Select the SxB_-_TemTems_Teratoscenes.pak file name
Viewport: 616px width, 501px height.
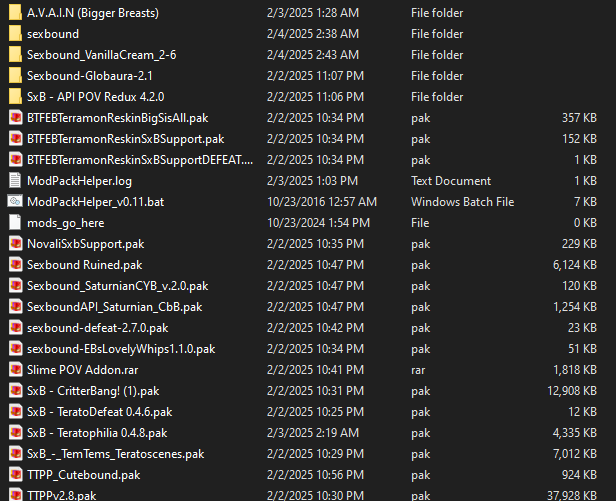click(x=115, y=454)
